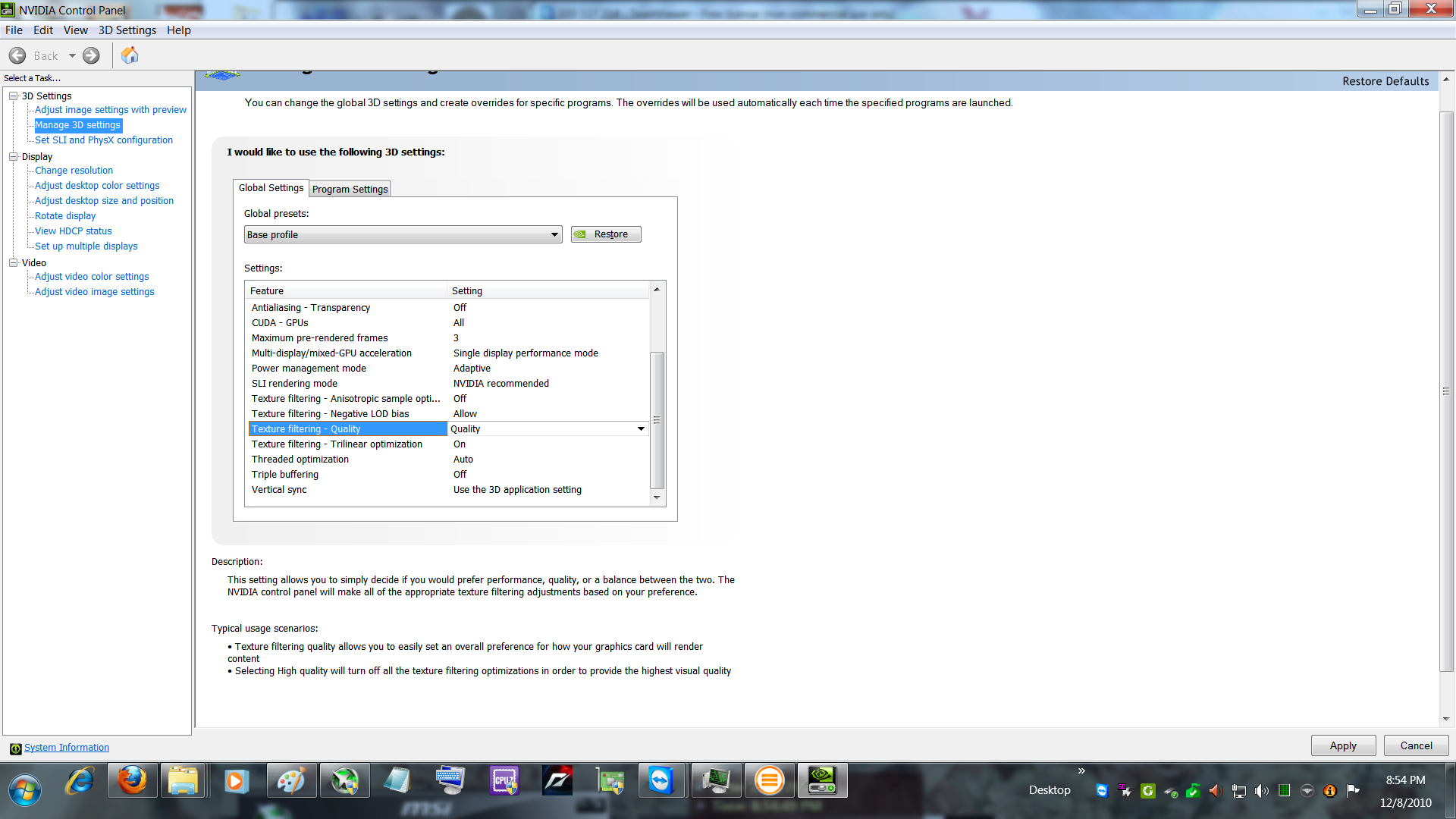Open Adjust image settings with preview

[111, 110]
